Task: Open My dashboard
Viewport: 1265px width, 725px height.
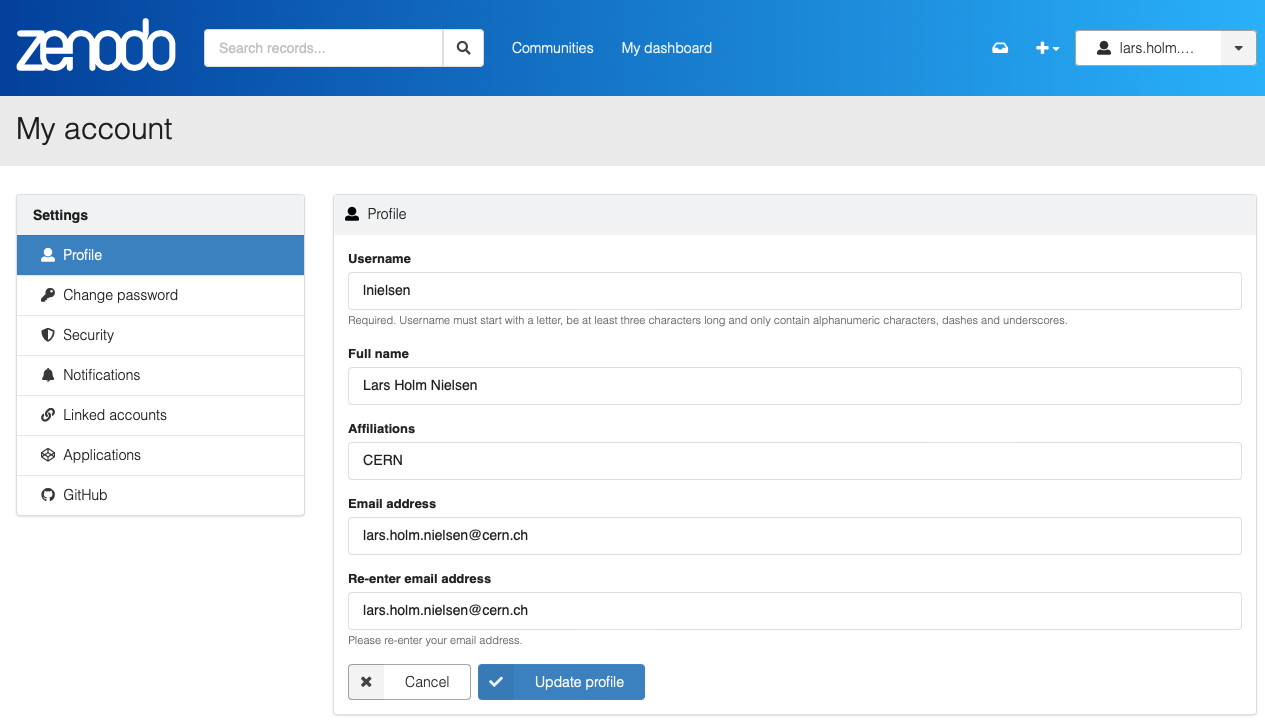Action: [x=666, y=48]
